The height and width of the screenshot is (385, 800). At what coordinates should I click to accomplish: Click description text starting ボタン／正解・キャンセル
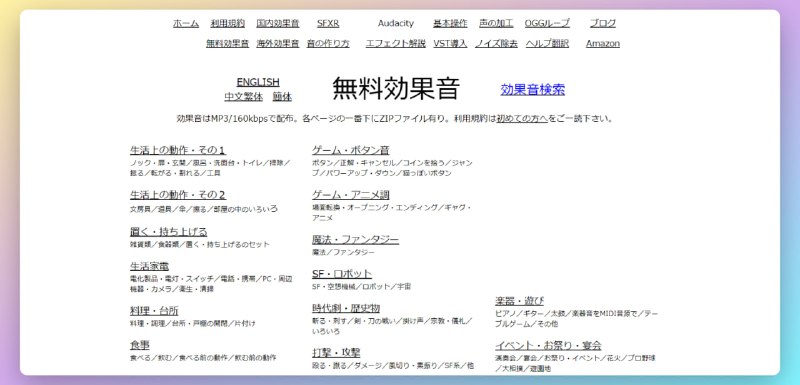point(392,168)
